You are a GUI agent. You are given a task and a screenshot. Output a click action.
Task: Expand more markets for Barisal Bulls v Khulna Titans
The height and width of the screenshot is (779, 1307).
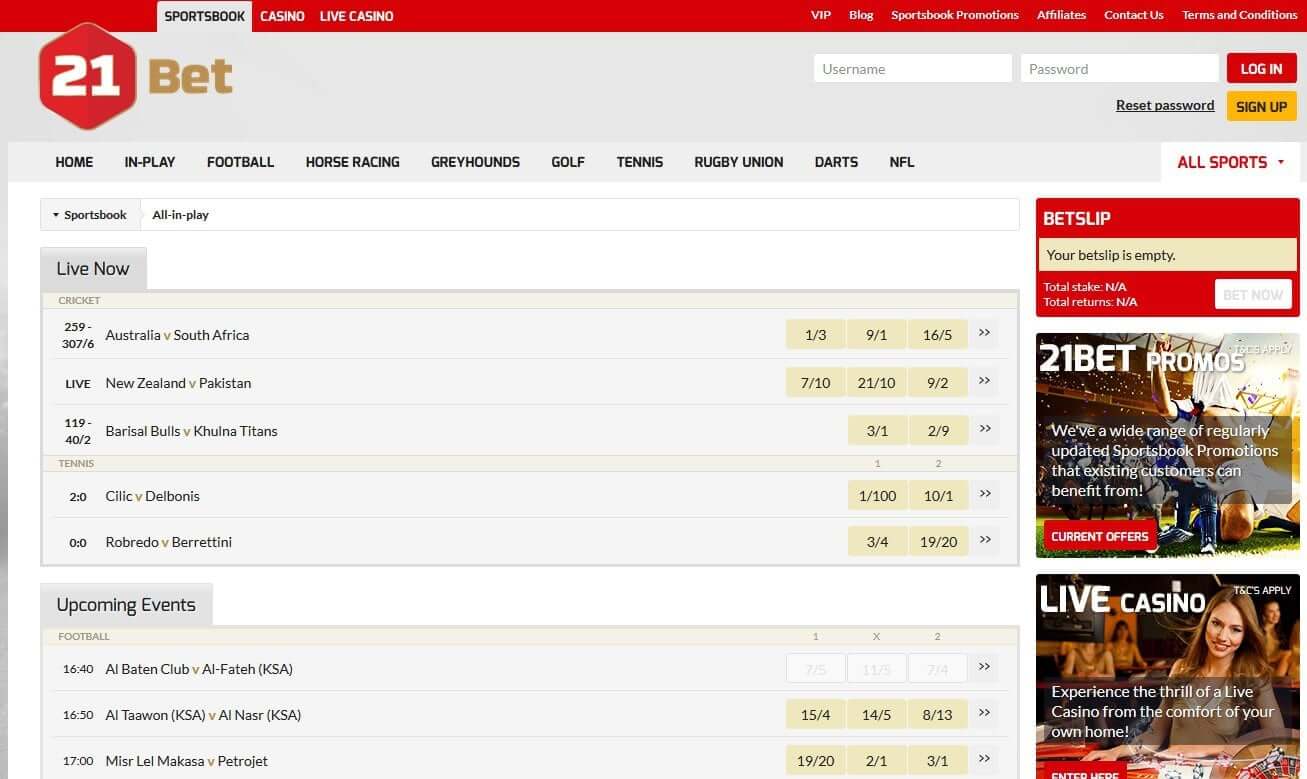click(985, 429)
